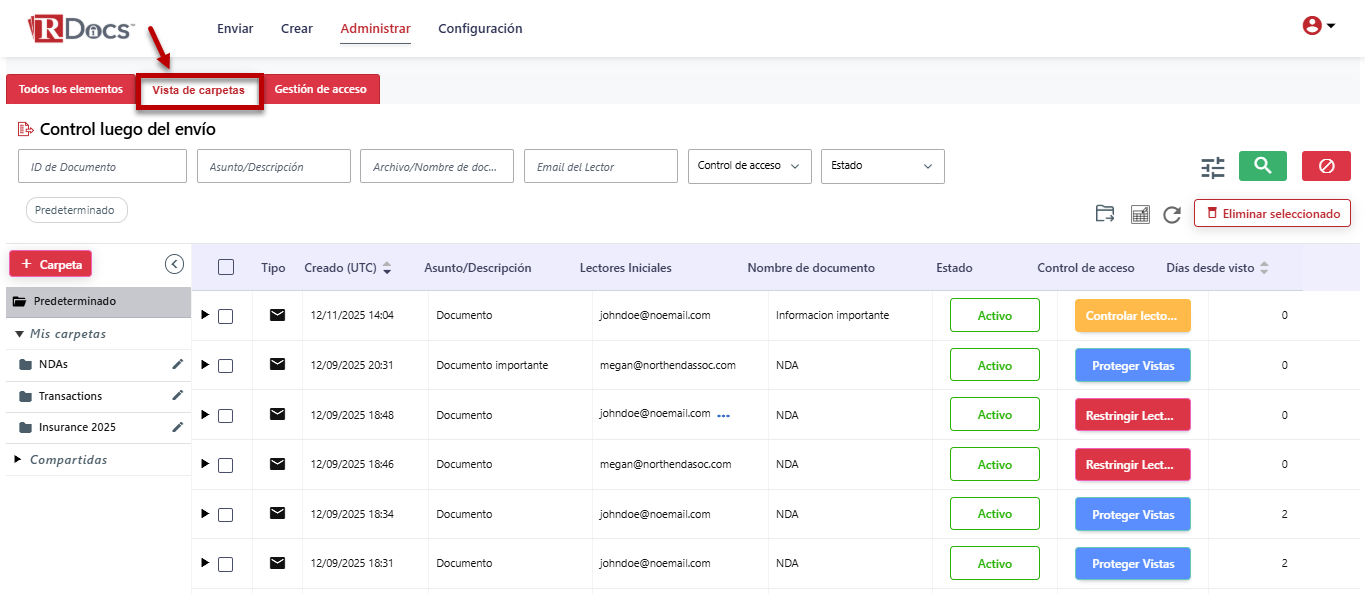Image resolution: width=1365 pixels, height=594 pixels.
Task: Click the red clear filters button
Action: click(x=1326, y=166)
